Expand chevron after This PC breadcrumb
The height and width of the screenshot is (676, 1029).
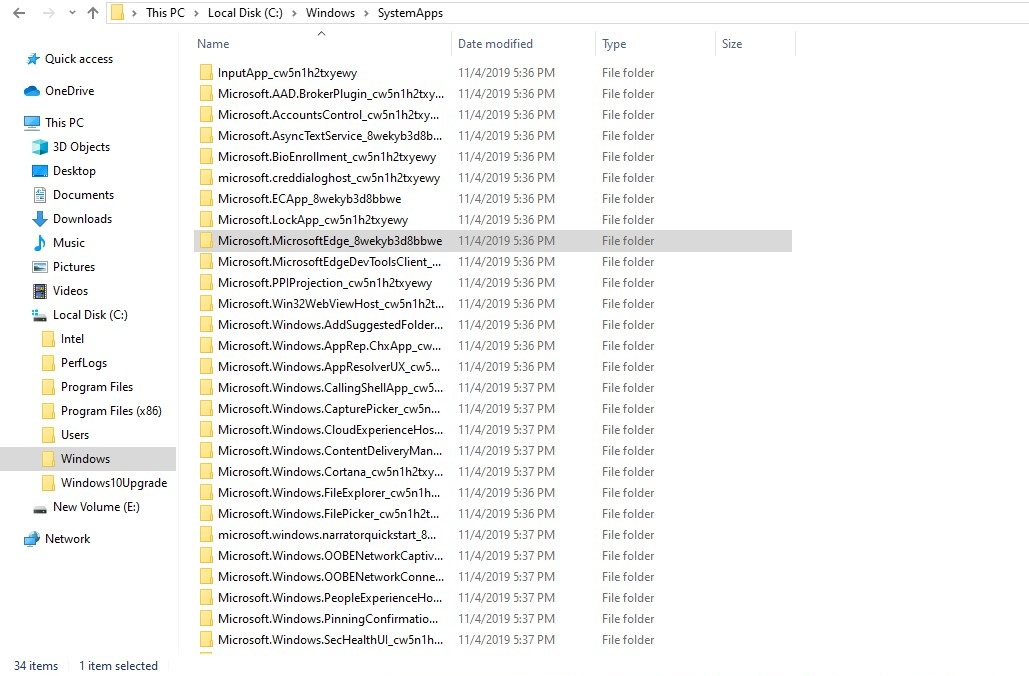(x=196, y=13)
